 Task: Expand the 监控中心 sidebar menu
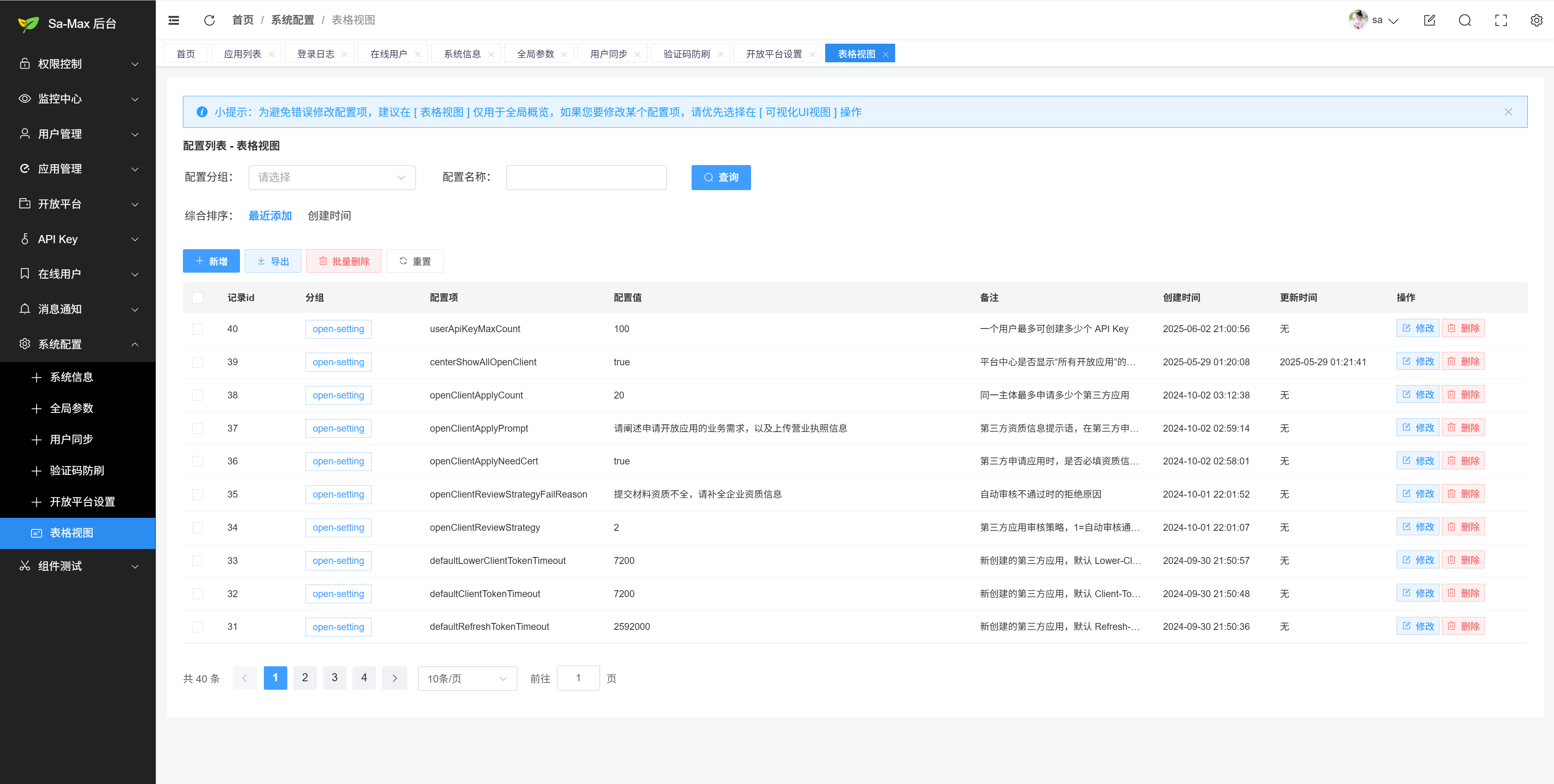78,99
